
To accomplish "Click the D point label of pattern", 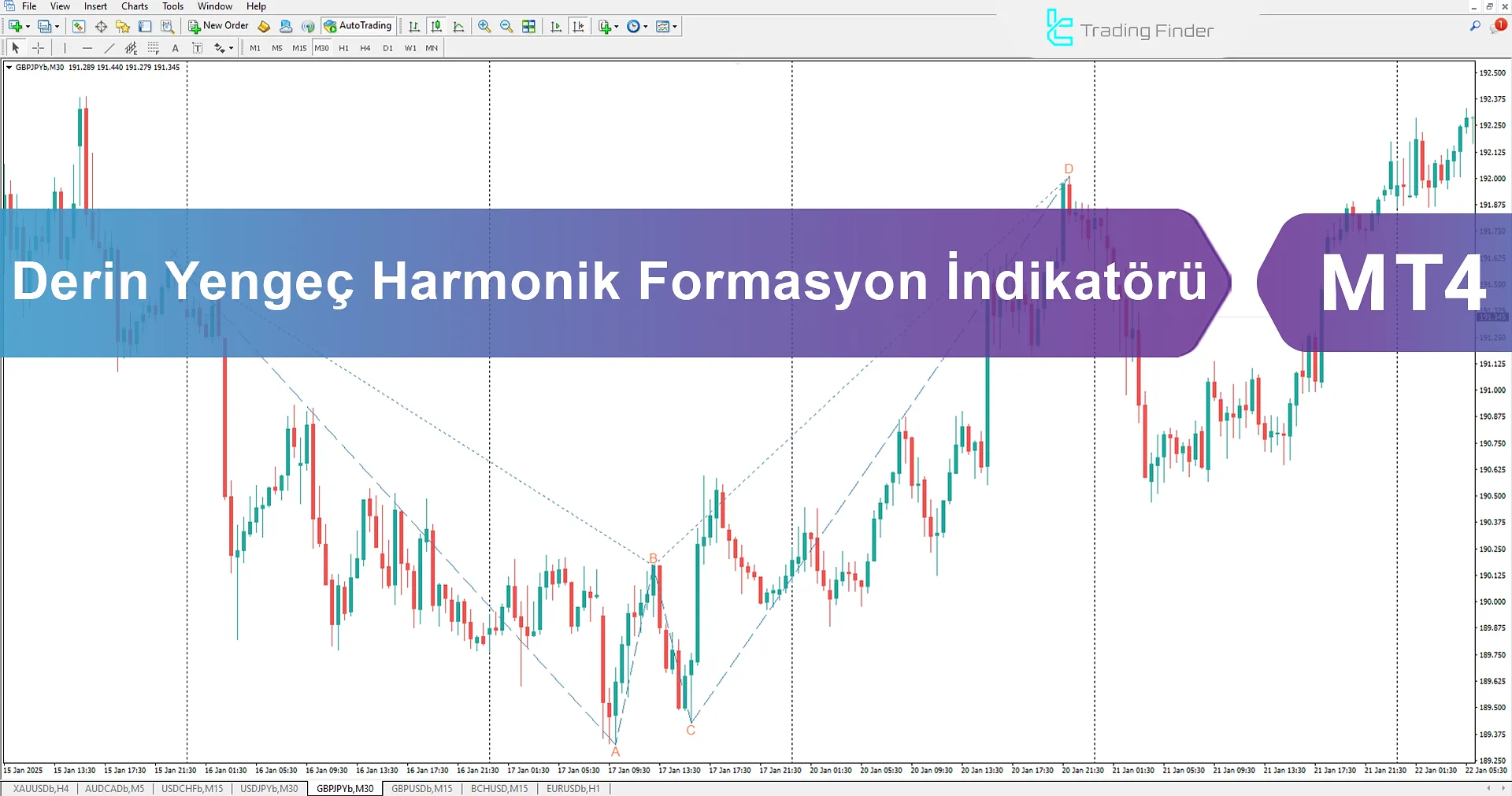I will 1069,168.
